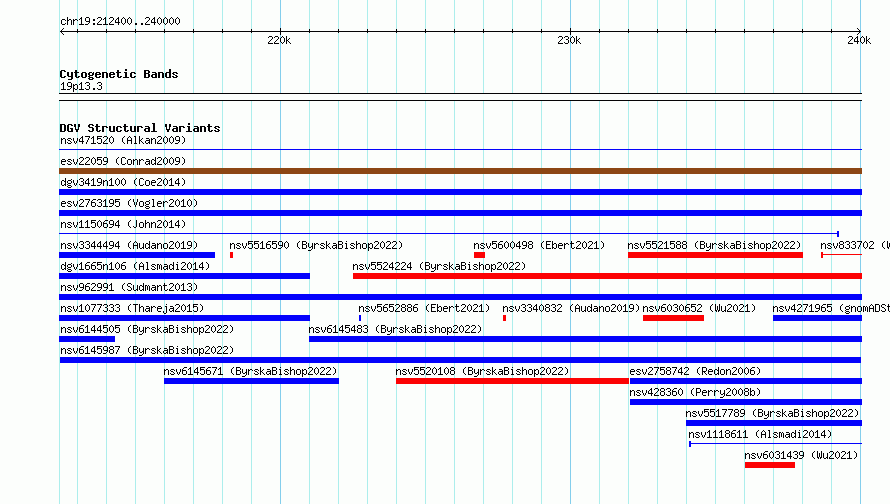Click the short blue nsv6144505 bar

87,339
